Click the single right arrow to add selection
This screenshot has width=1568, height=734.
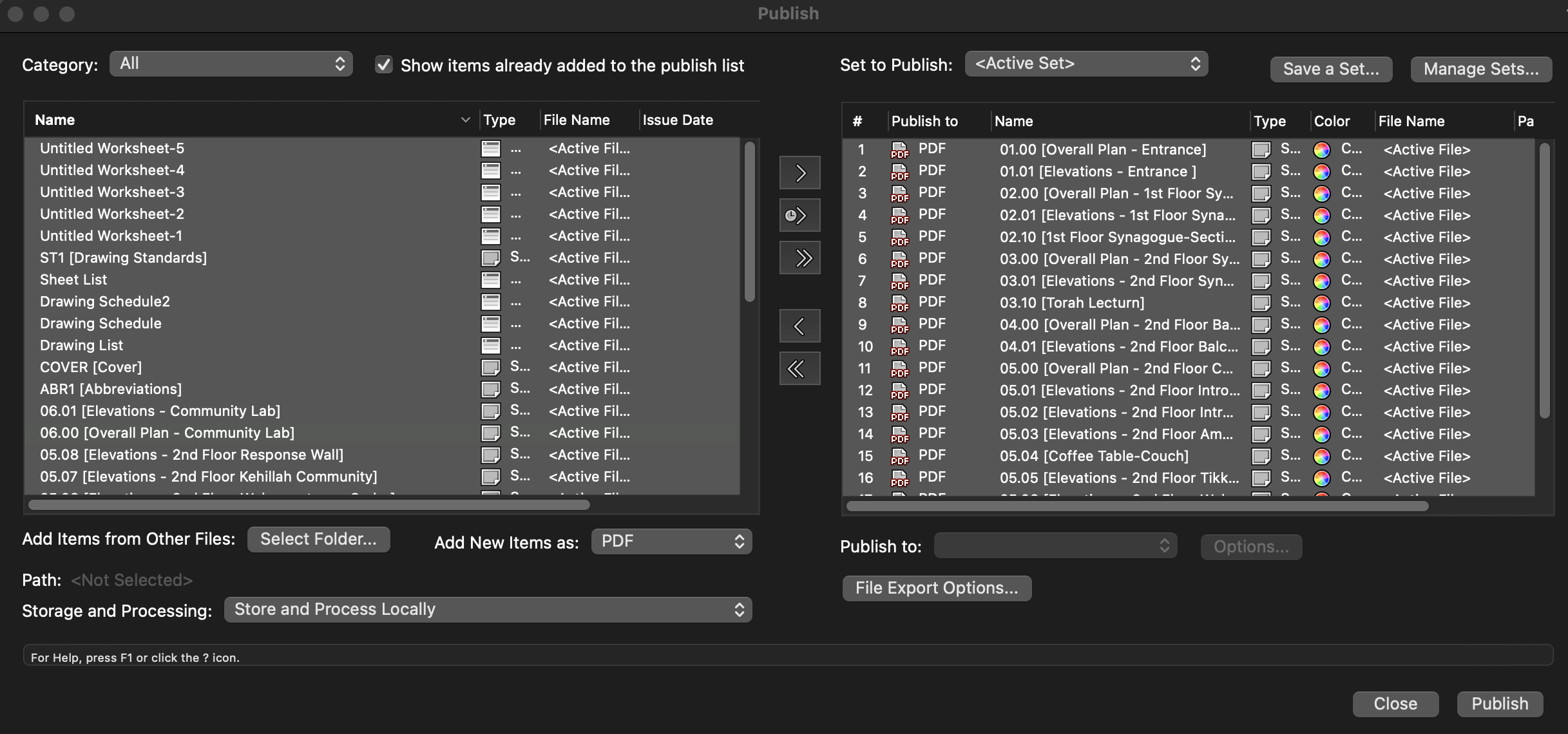click(x=799, y=172)
